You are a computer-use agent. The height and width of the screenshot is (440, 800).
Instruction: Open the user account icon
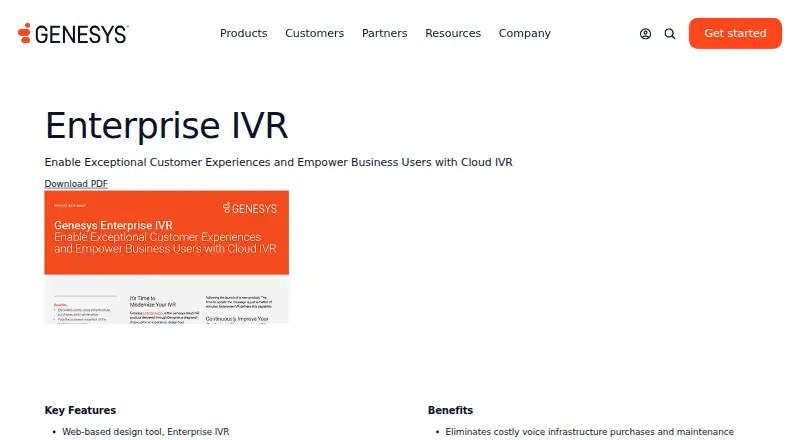pos(645,34)
